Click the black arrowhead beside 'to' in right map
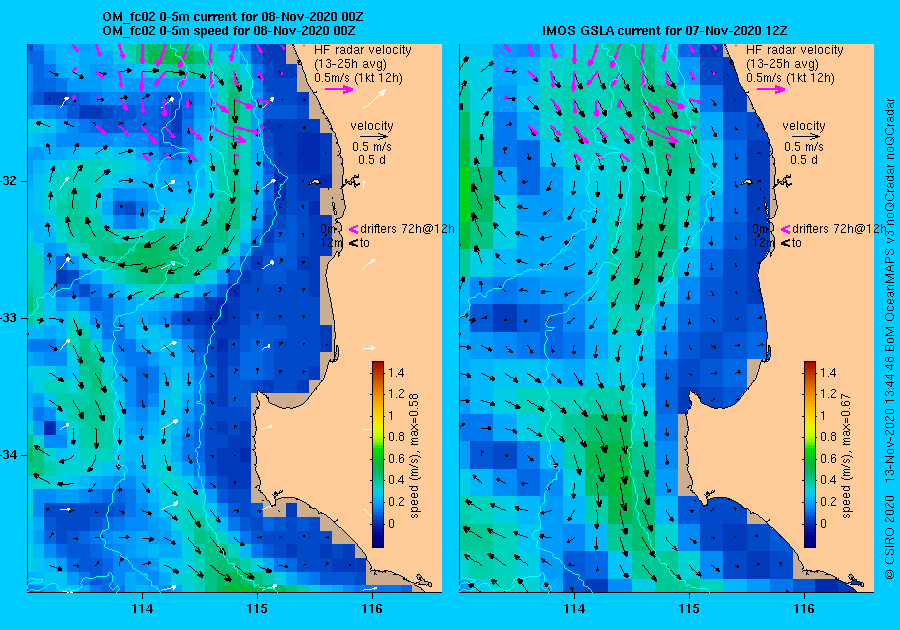Screen dimensions: 900x630 tap(786, 243)
